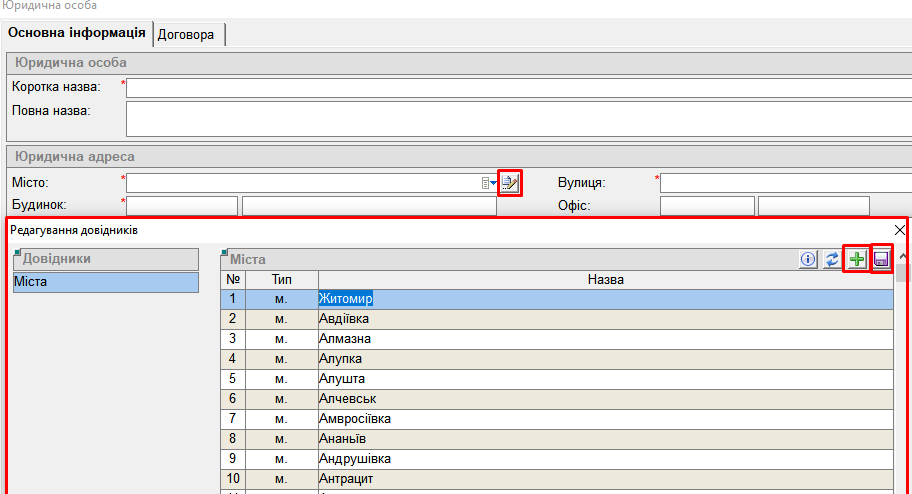The image size is (912, 494).
Task: Click the Повна назва text area
Action: click(518, 118)
